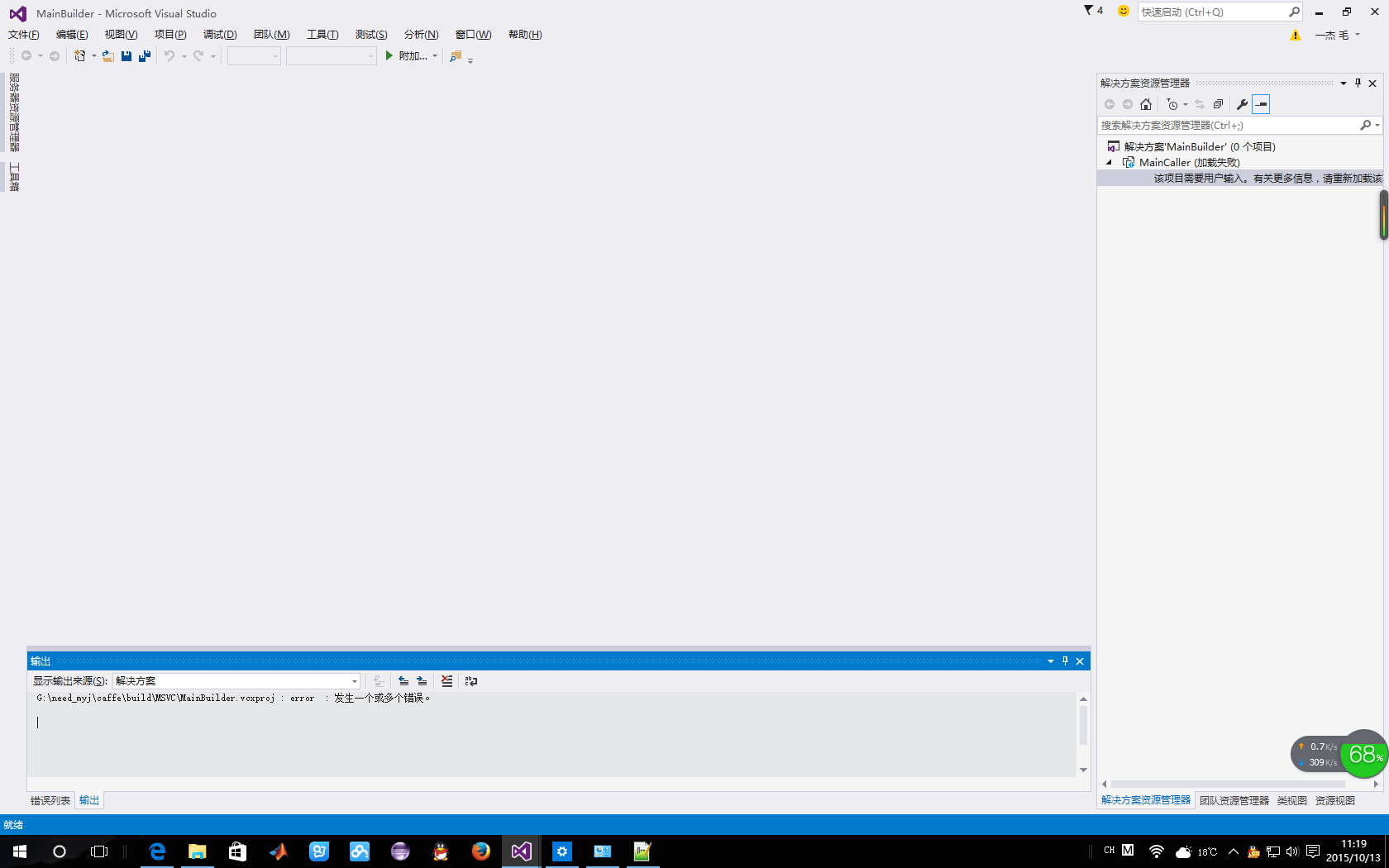This screenshot has width=1389, height=868.
Task: Switch to 错误列表 tab
Action: [x=50, y=800]
